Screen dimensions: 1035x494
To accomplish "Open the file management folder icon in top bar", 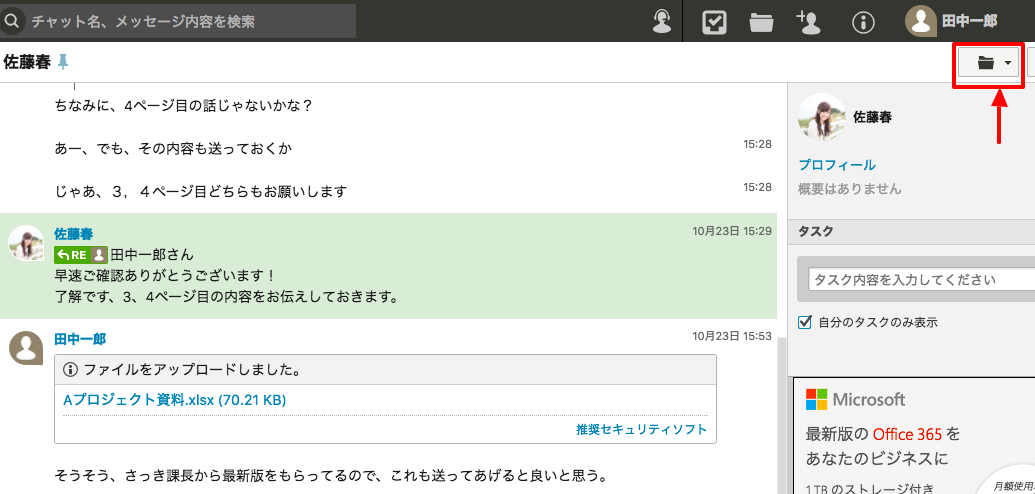I will pyautogui.click(x=762, y=23).
